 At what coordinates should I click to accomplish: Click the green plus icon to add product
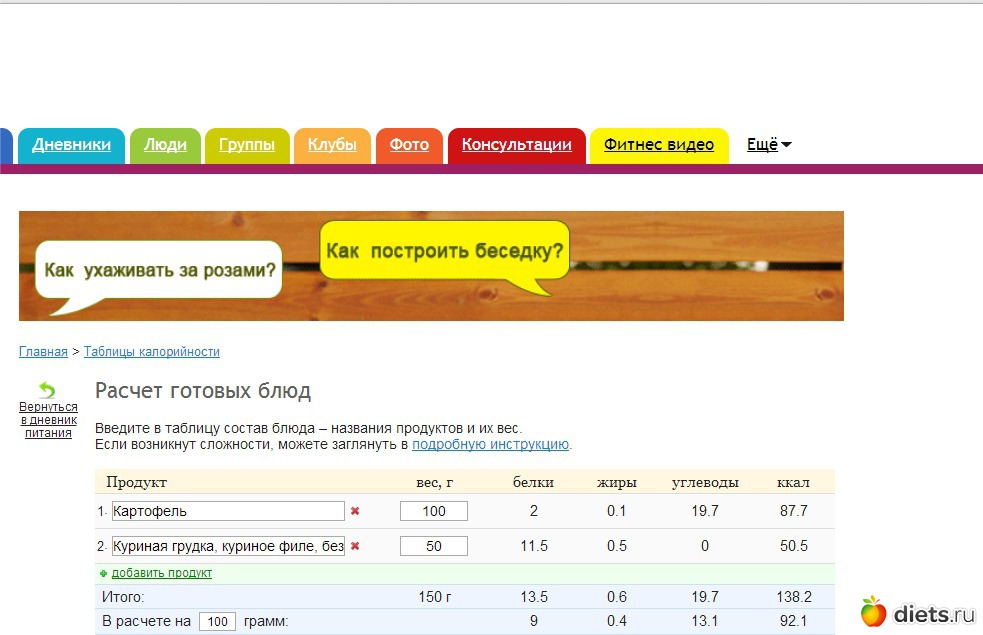pos(104,574)
